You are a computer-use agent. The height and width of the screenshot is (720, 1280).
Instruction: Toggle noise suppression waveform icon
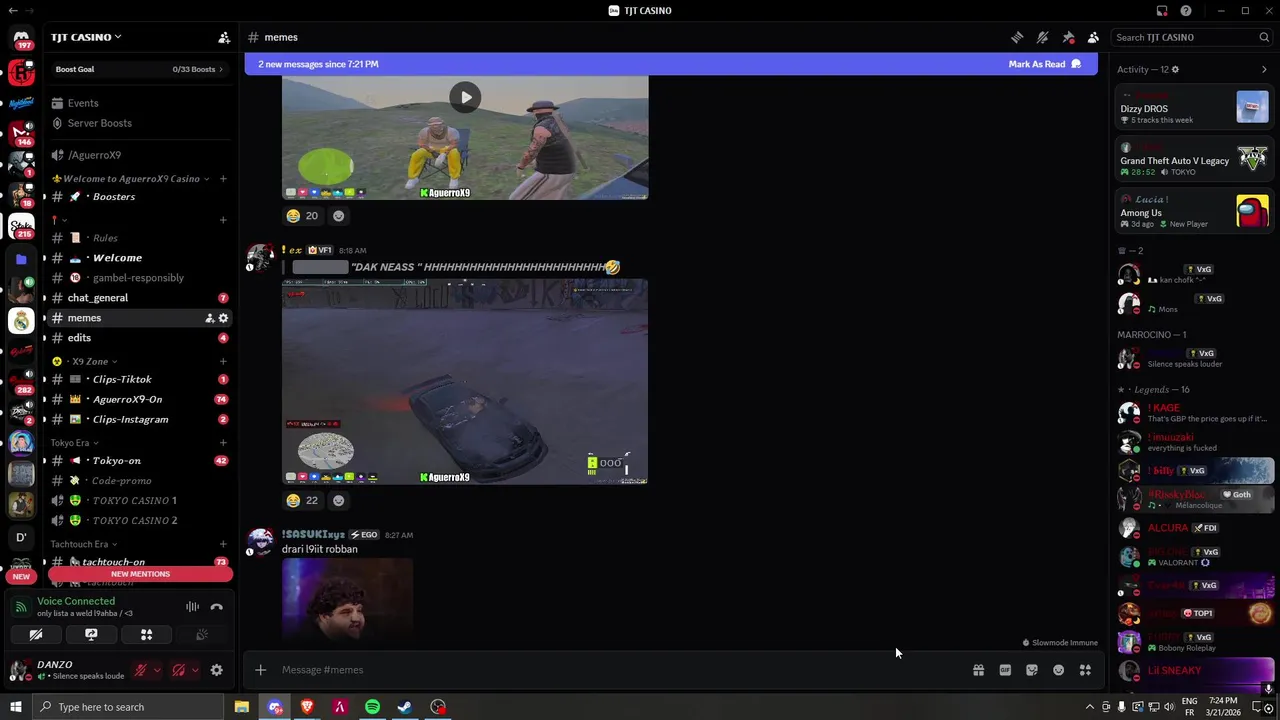point(192,606)
